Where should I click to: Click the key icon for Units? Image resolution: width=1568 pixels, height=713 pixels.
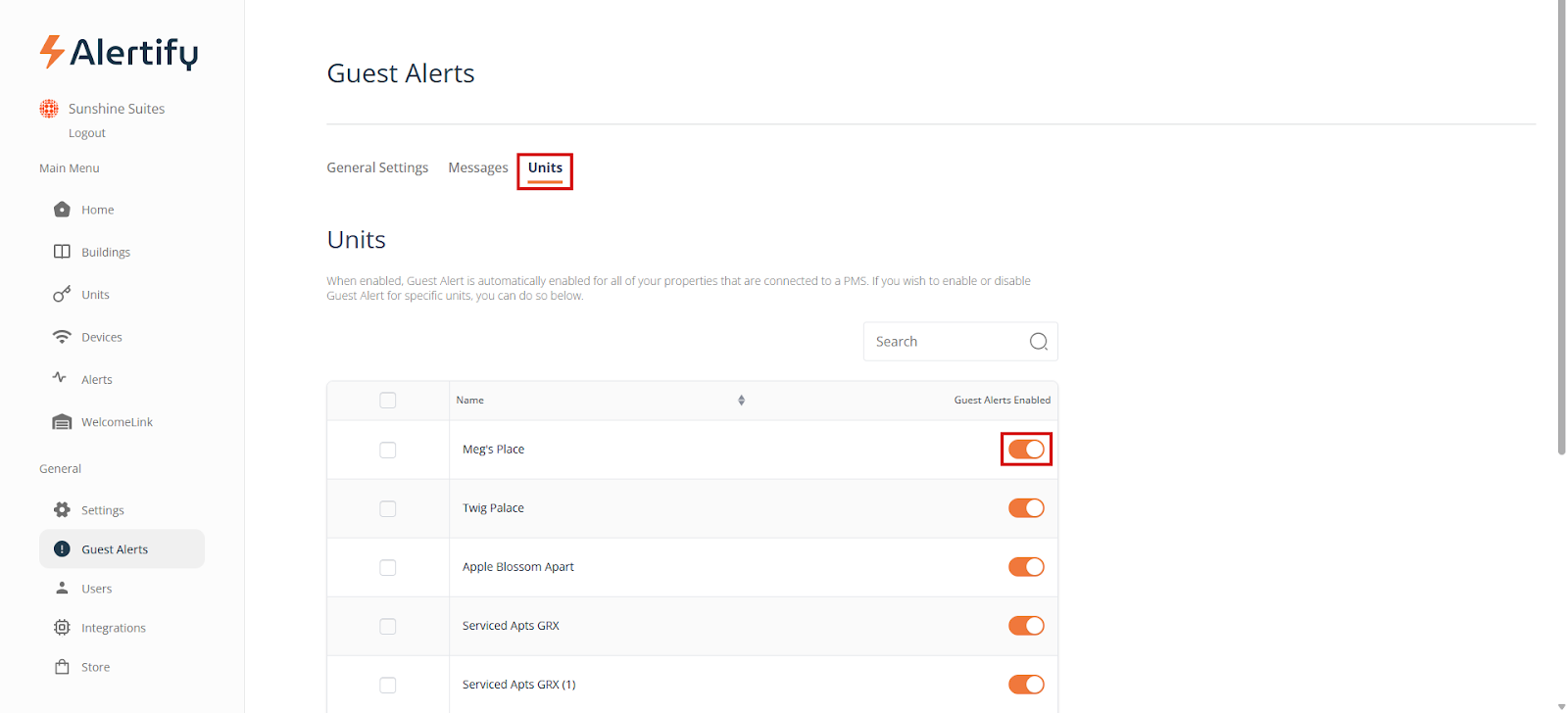click(62, 294)
